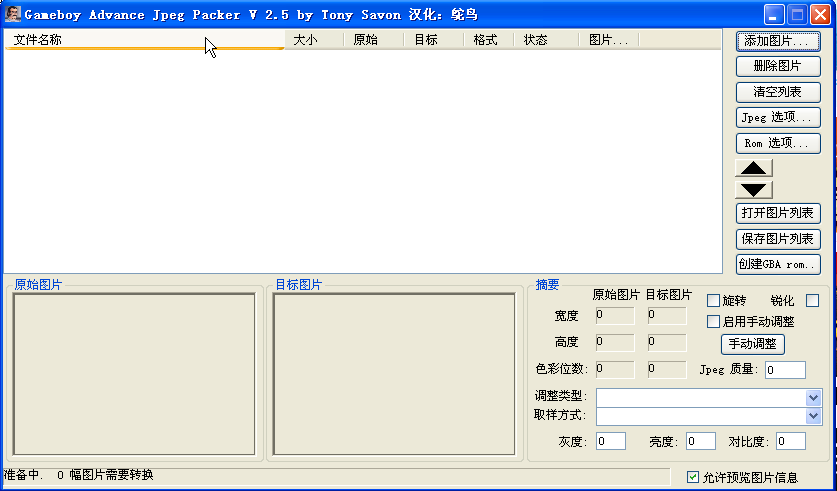This screenshot has width=837, height=491.
Task: Click 清空列表 button
Action: (x=778, y=92)
